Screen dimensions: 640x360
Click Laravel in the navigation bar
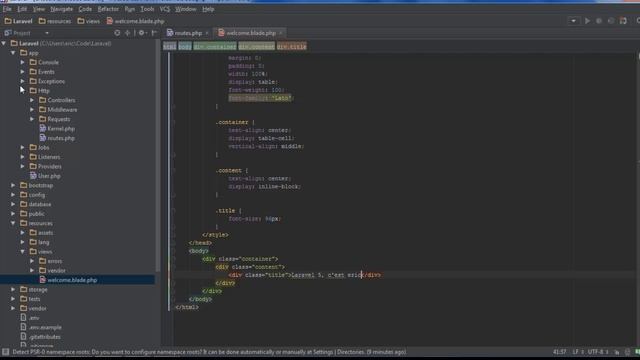(x=18, y=21)
